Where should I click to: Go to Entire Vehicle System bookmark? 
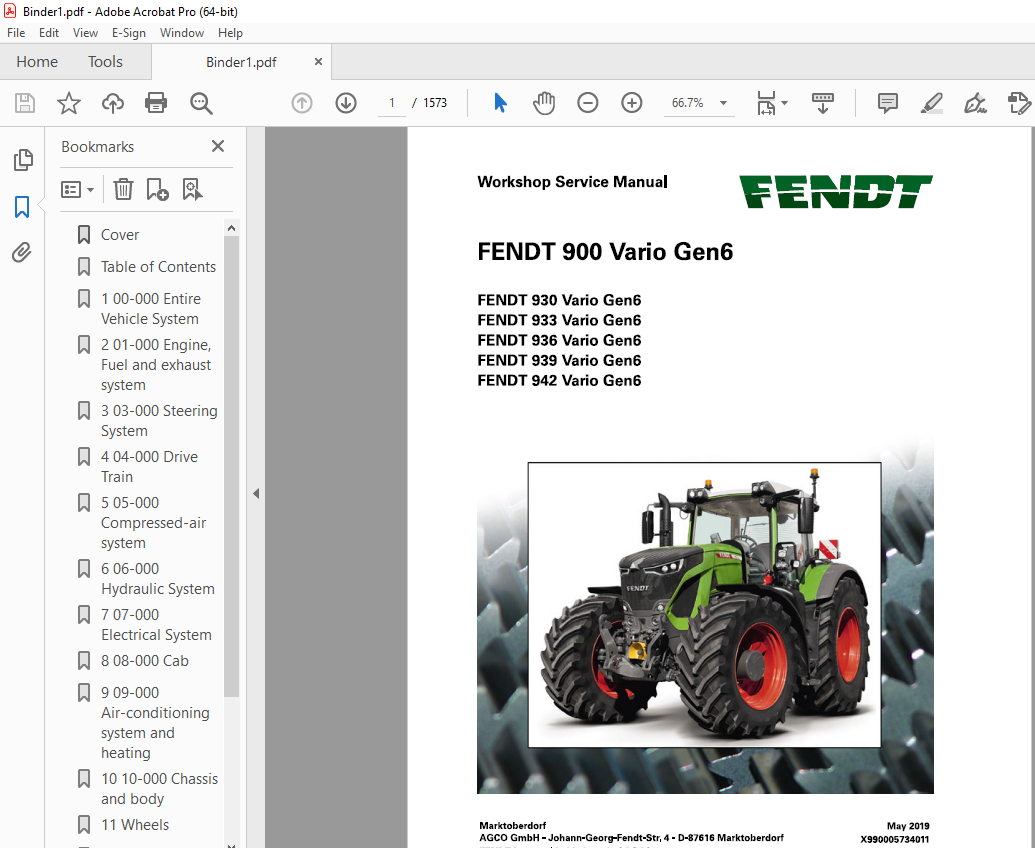150,309
